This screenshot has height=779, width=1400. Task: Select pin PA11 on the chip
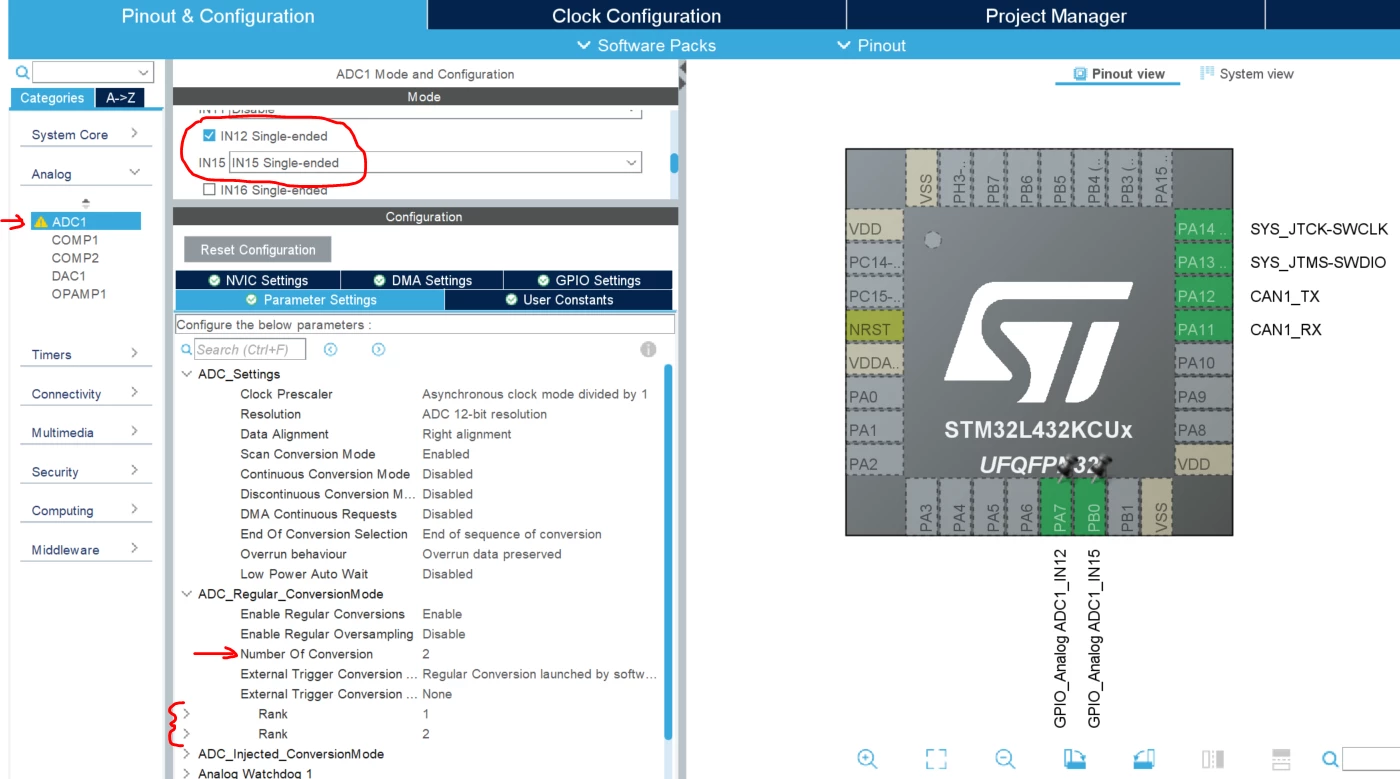[1203, 330]
